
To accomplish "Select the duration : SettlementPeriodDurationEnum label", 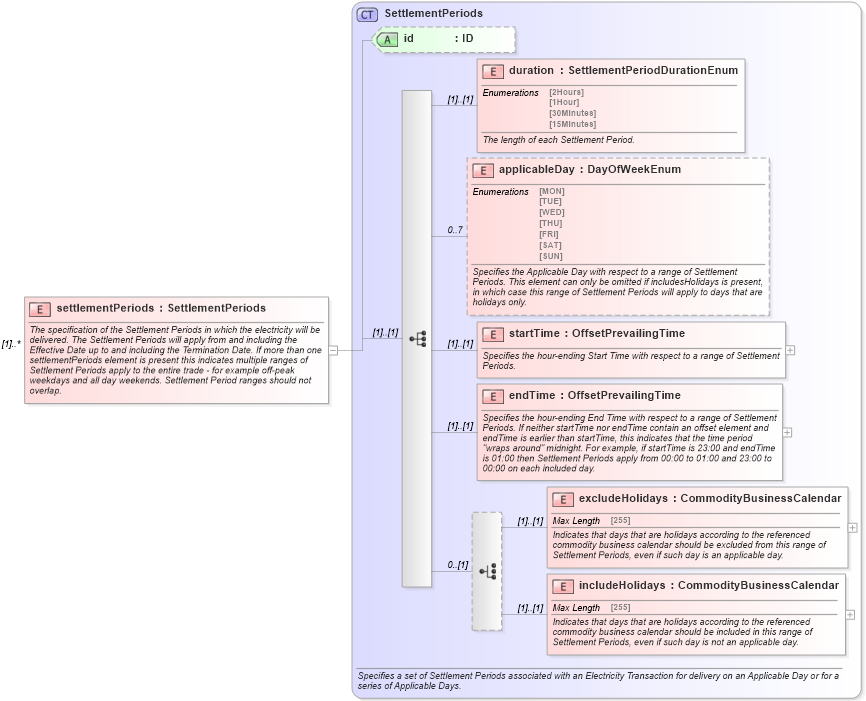I will [624, 70].
